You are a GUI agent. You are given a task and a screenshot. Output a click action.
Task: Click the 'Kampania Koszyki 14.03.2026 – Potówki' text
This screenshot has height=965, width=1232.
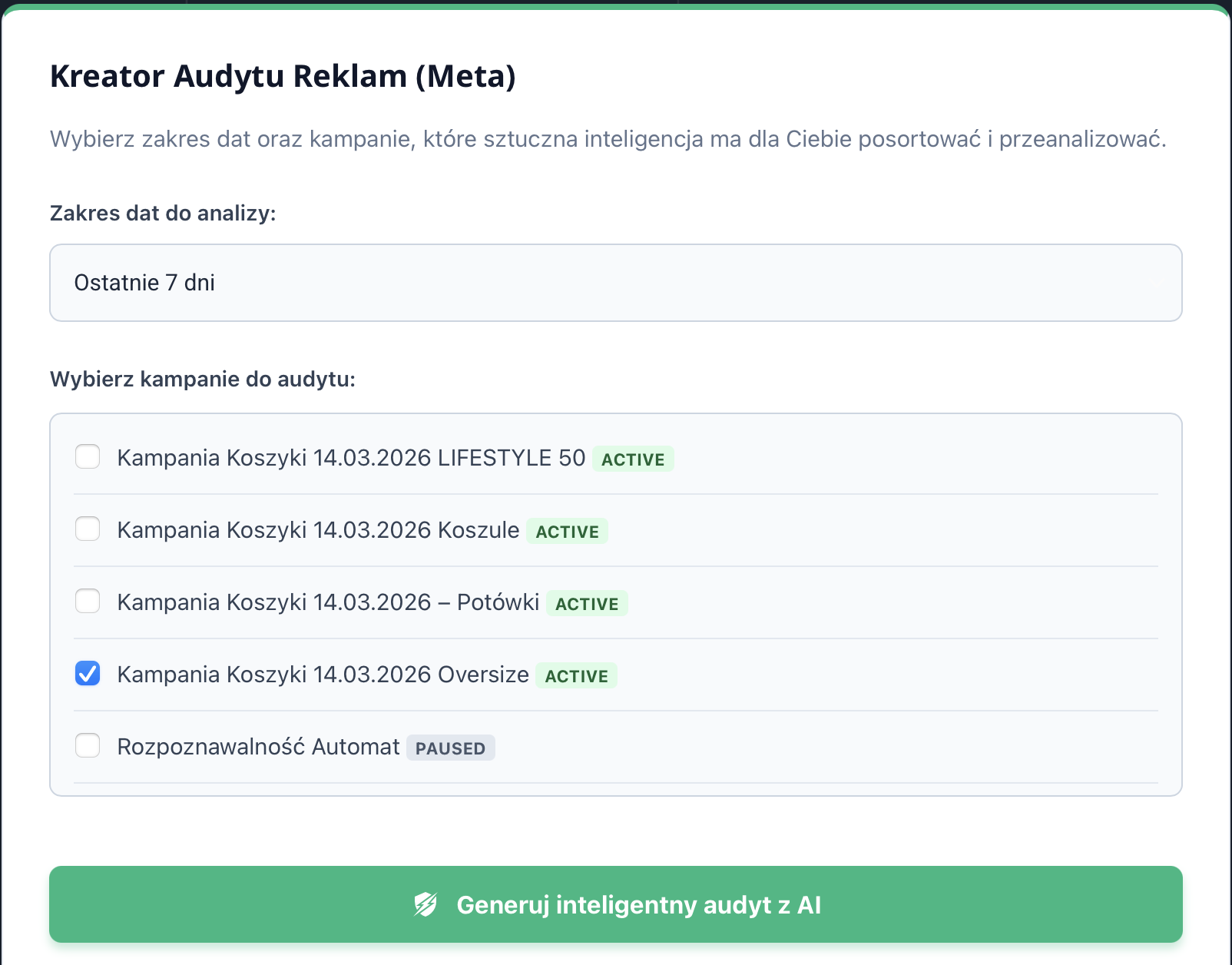[x=328, y=602]
